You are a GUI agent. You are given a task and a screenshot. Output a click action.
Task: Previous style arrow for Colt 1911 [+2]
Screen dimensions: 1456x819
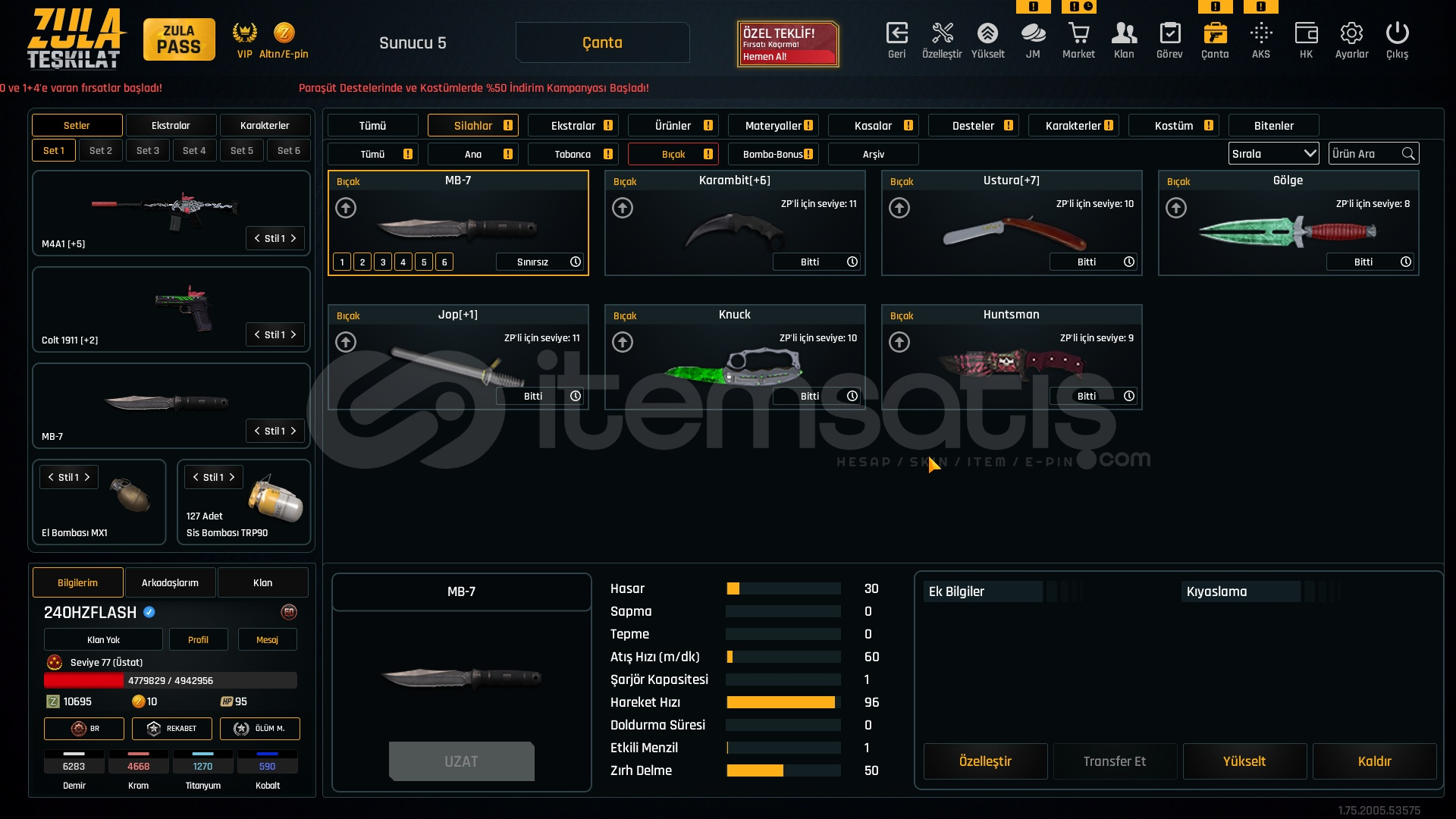257,334
